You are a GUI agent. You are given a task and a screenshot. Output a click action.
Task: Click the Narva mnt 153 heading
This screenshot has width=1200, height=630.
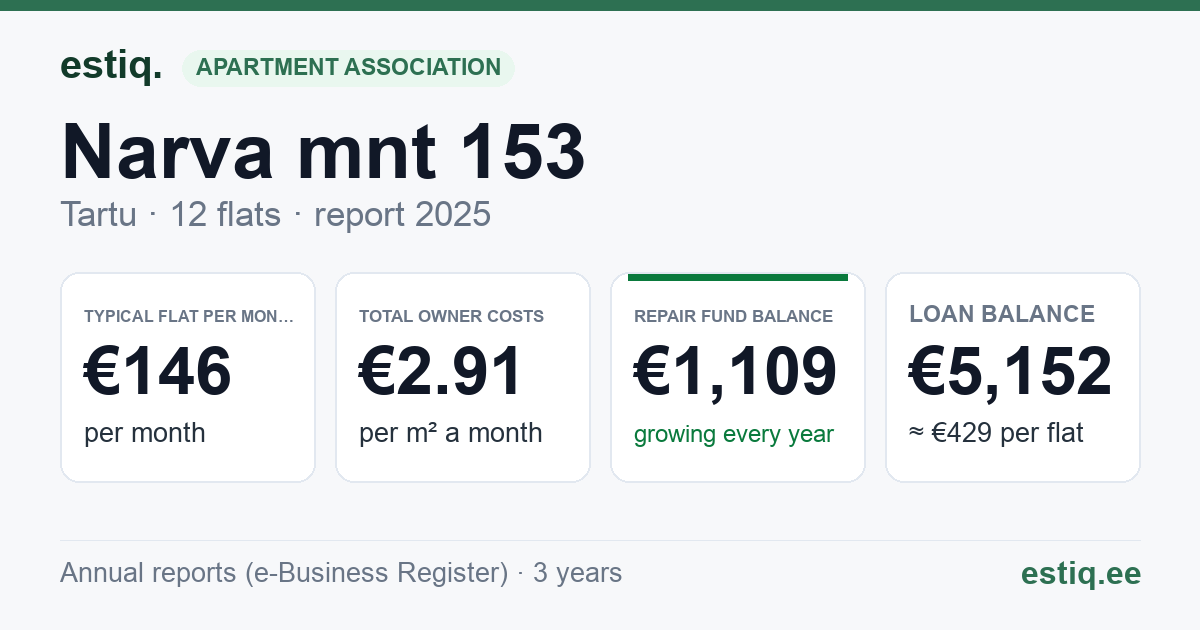click(323, 151)
